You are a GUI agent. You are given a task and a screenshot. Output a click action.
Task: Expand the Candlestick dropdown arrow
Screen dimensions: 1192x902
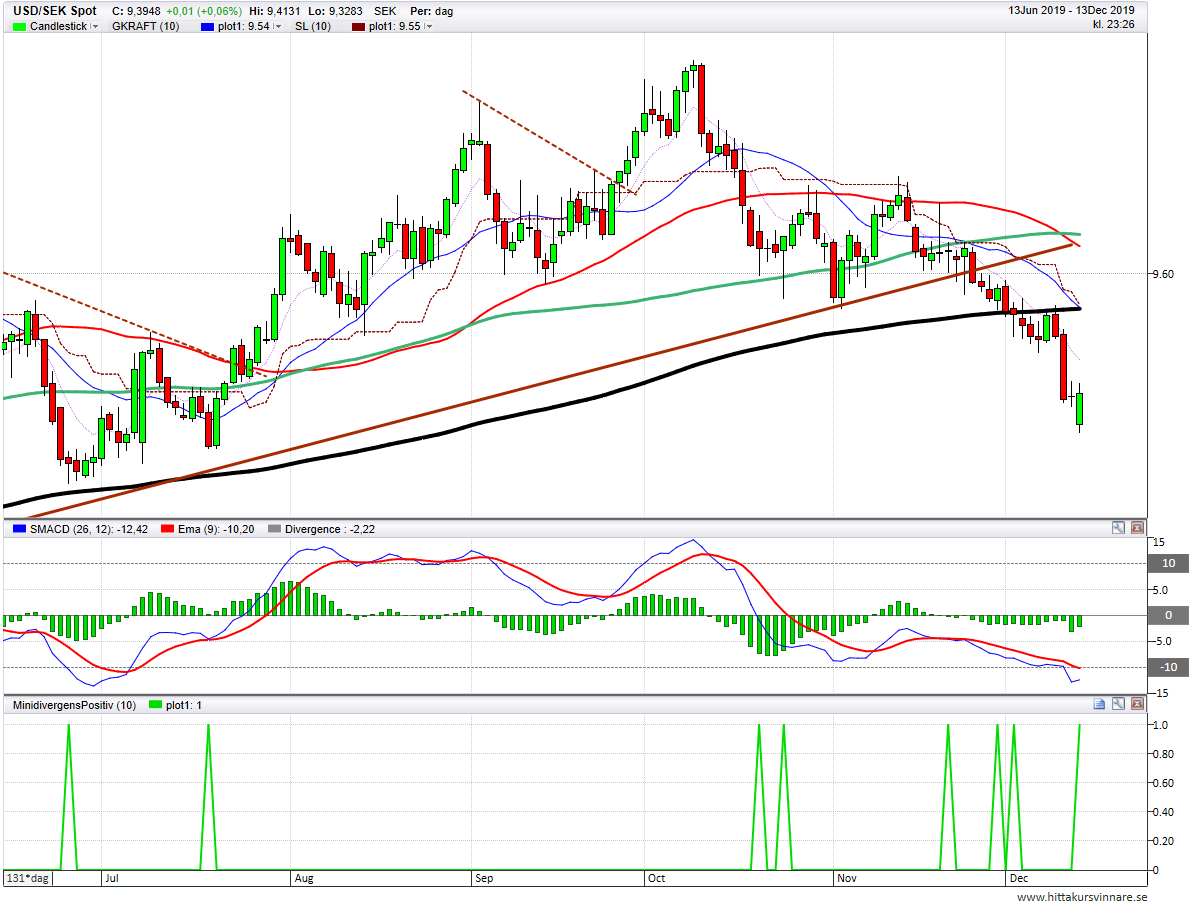pyautogui.click(x=95, y=27)
